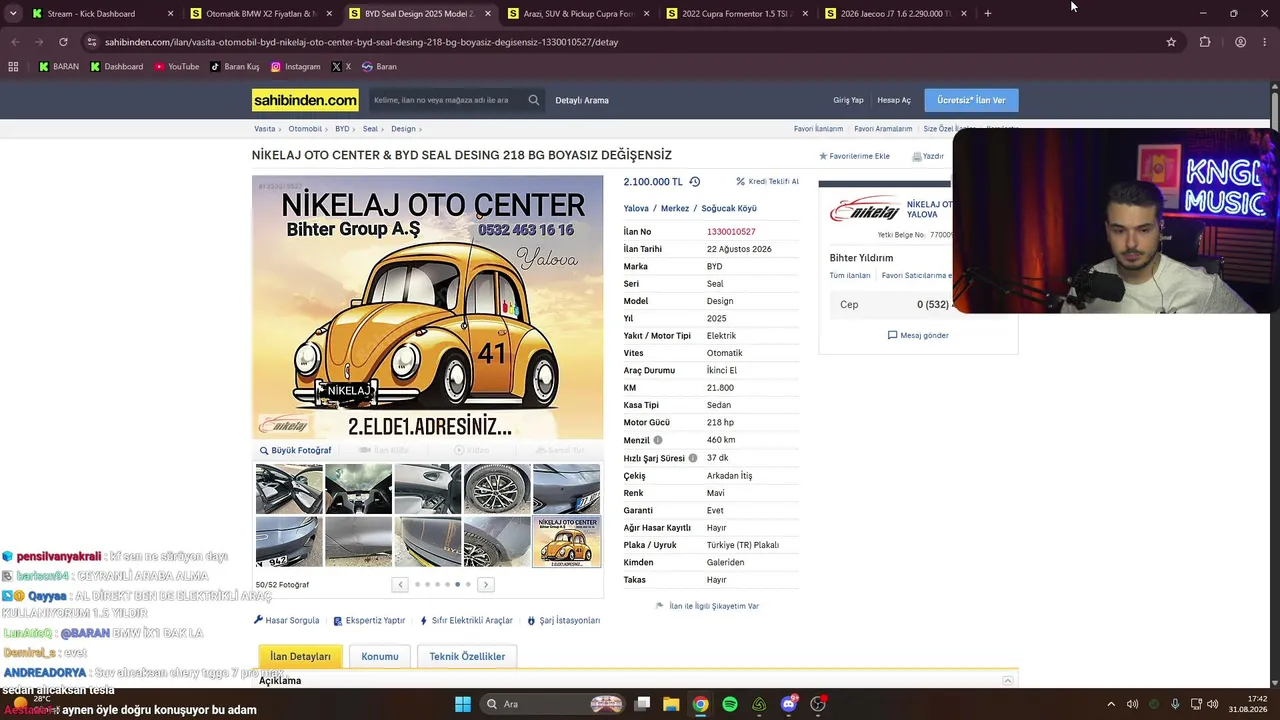Click the search magnifier icon in site header
The width and height of the screenshot is (1280, 720).
click(x=534, y=100)
